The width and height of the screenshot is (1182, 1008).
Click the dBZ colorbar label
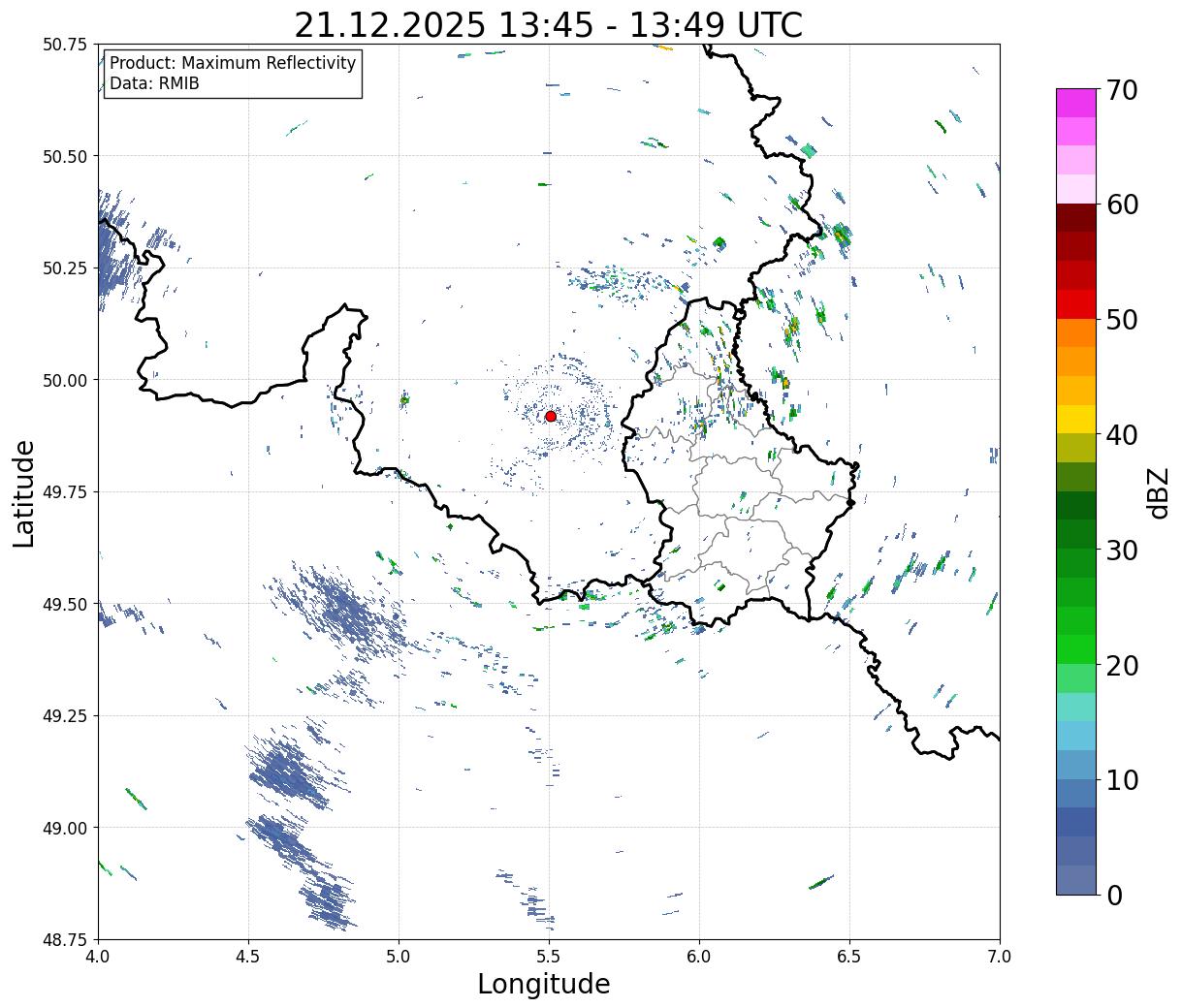point(1157,491)
